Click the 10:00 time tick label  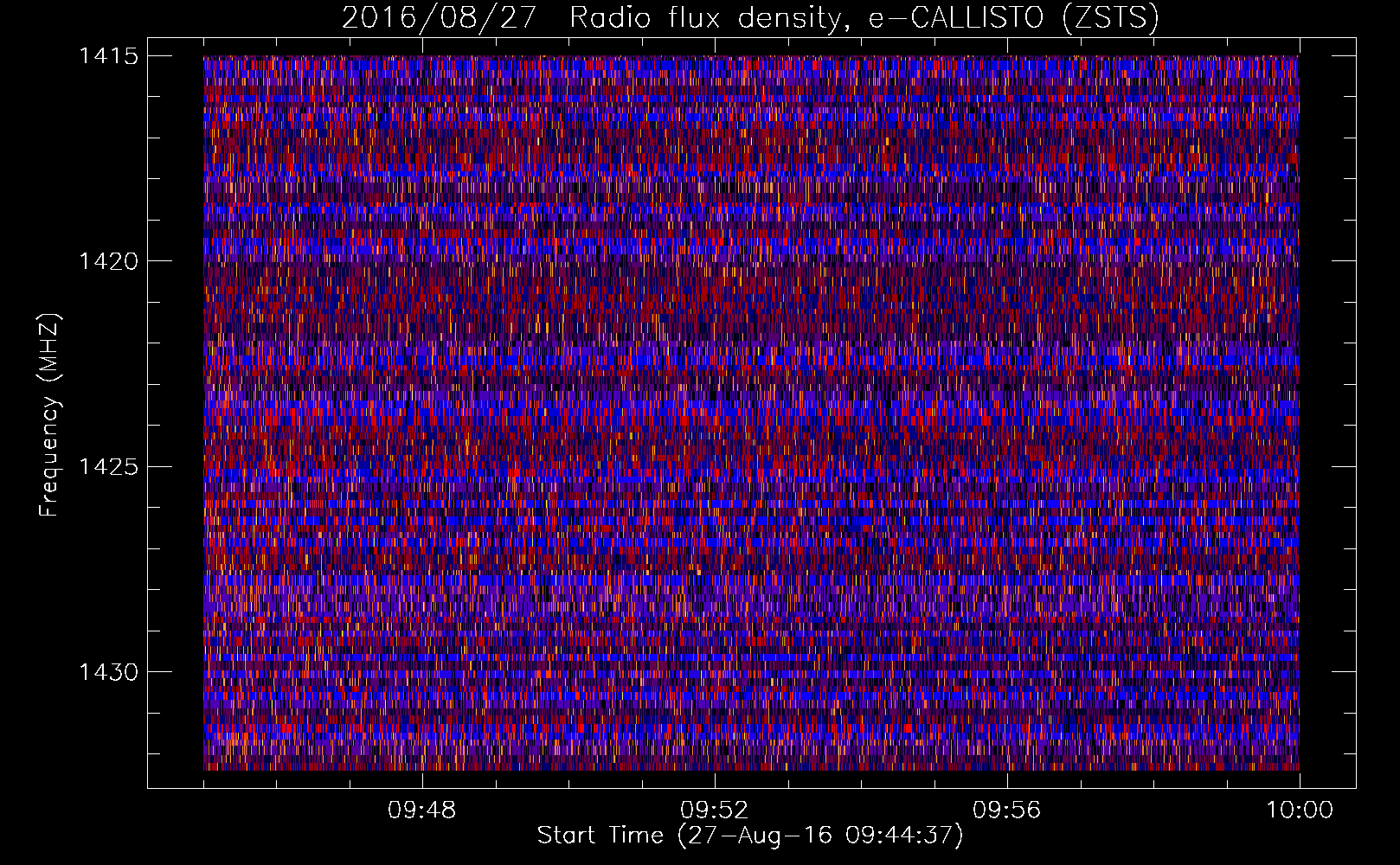tap(1300, 811)
